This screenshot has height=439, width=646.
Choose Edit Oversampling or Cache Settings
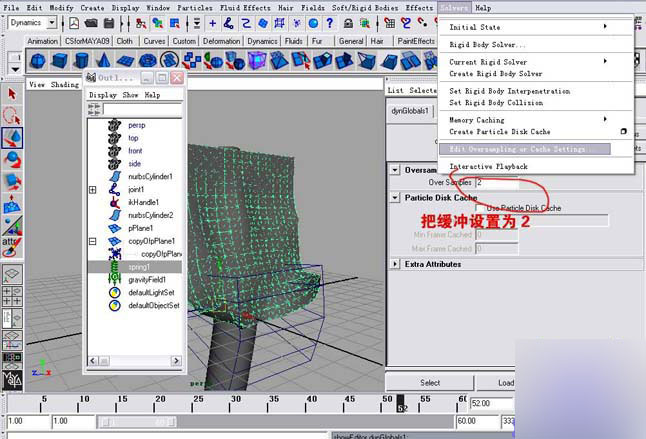pos(517,149)
